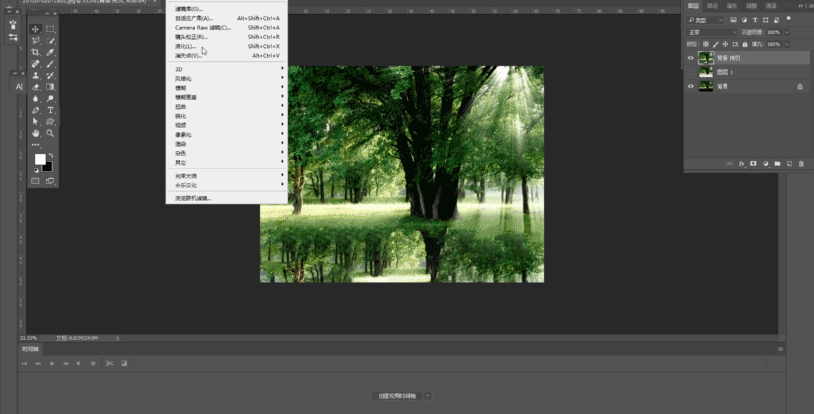Open the blend mode 正常 dropdown
The image size is (814, 414).
coord(710,32)
